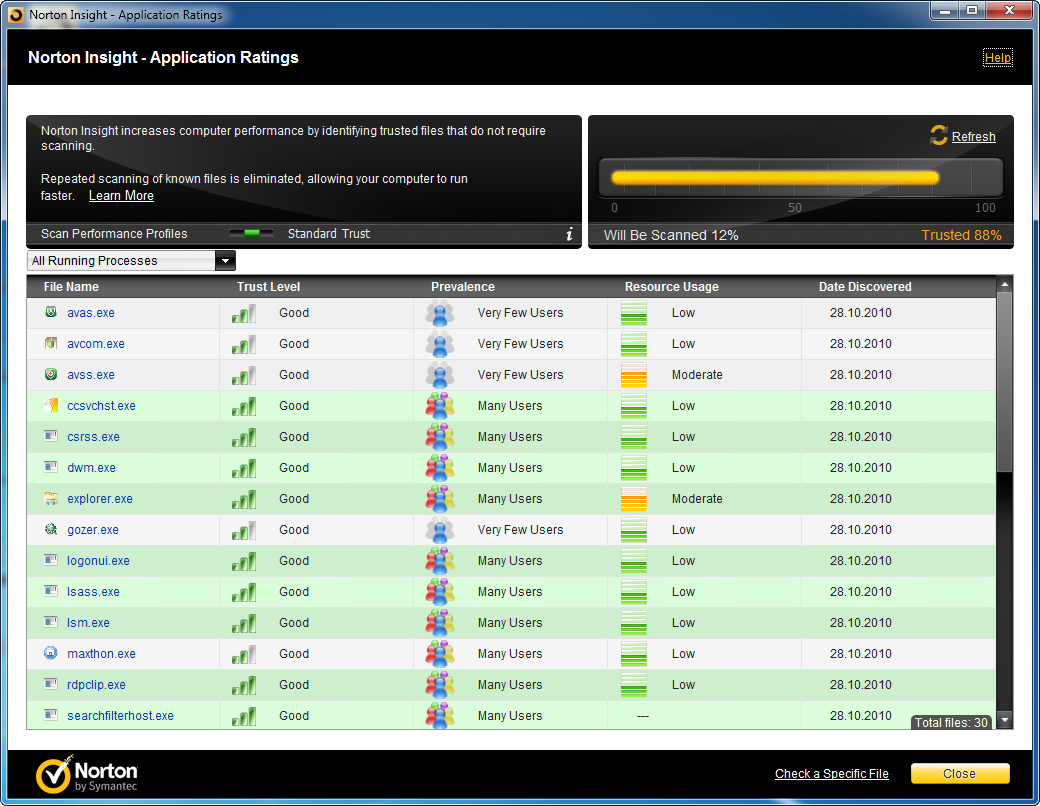Open the avas.exe file link
This screenshot has height=806, width=1040.
click(91, 312)
